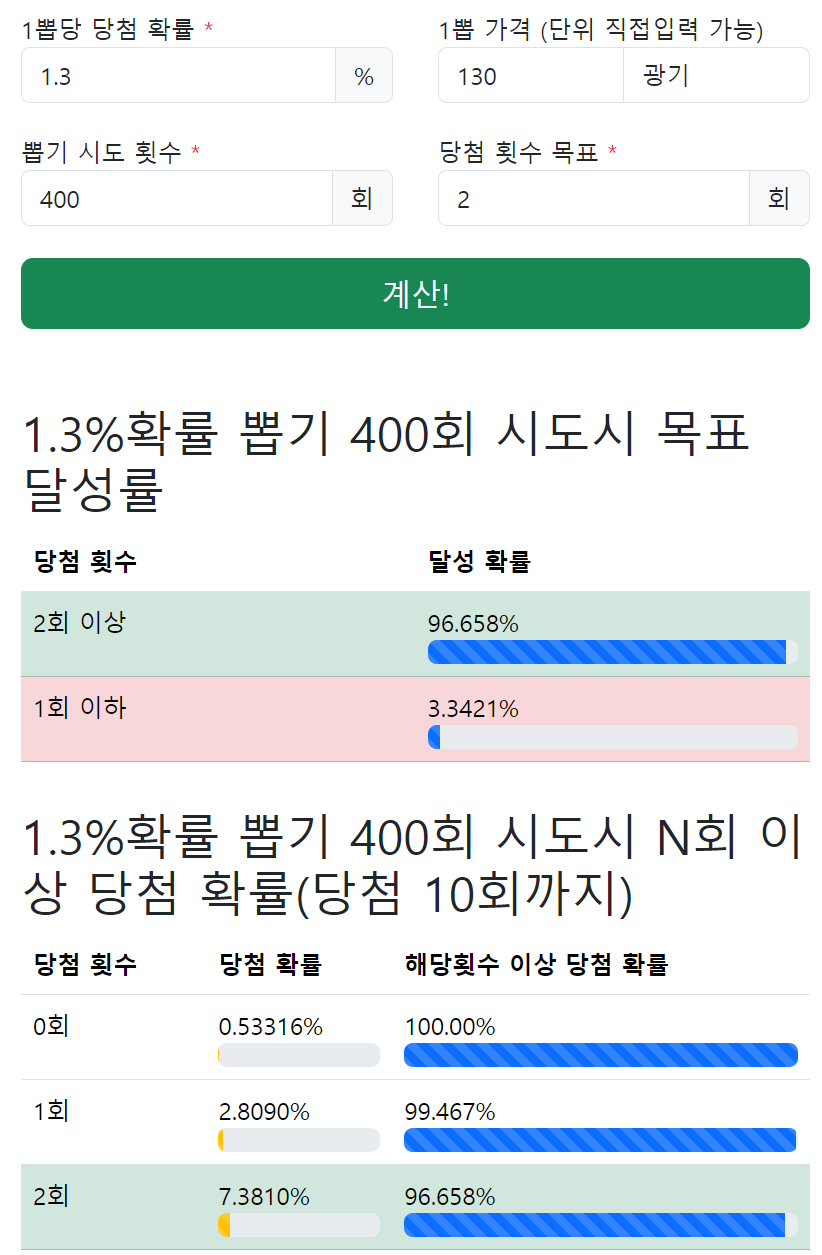Focus the 1뽑 가격 field showing 130
This screenshot has width=822, height=1255.
[x=530, y=76]
